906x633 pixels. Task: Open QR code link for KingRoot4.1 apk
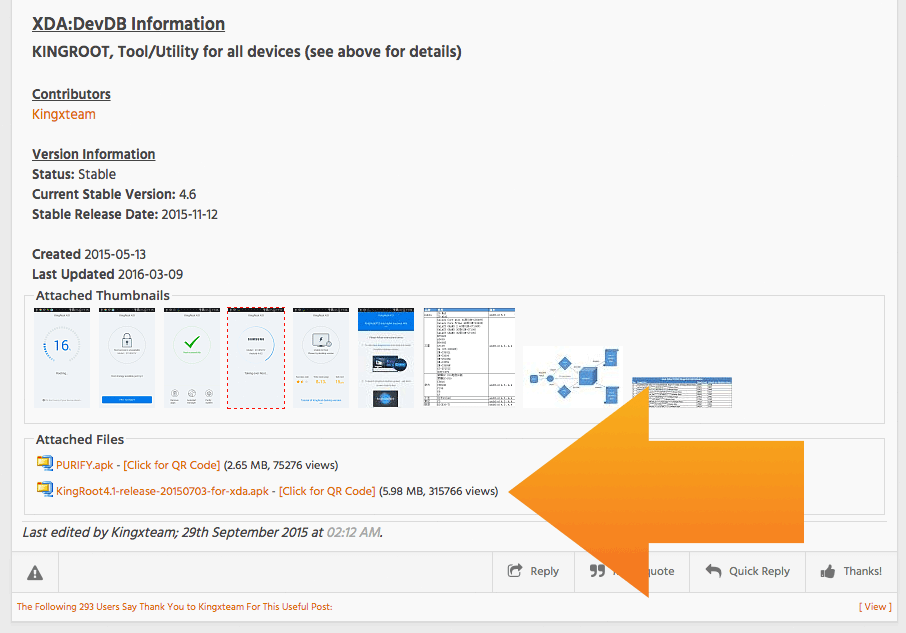point(327,491)
